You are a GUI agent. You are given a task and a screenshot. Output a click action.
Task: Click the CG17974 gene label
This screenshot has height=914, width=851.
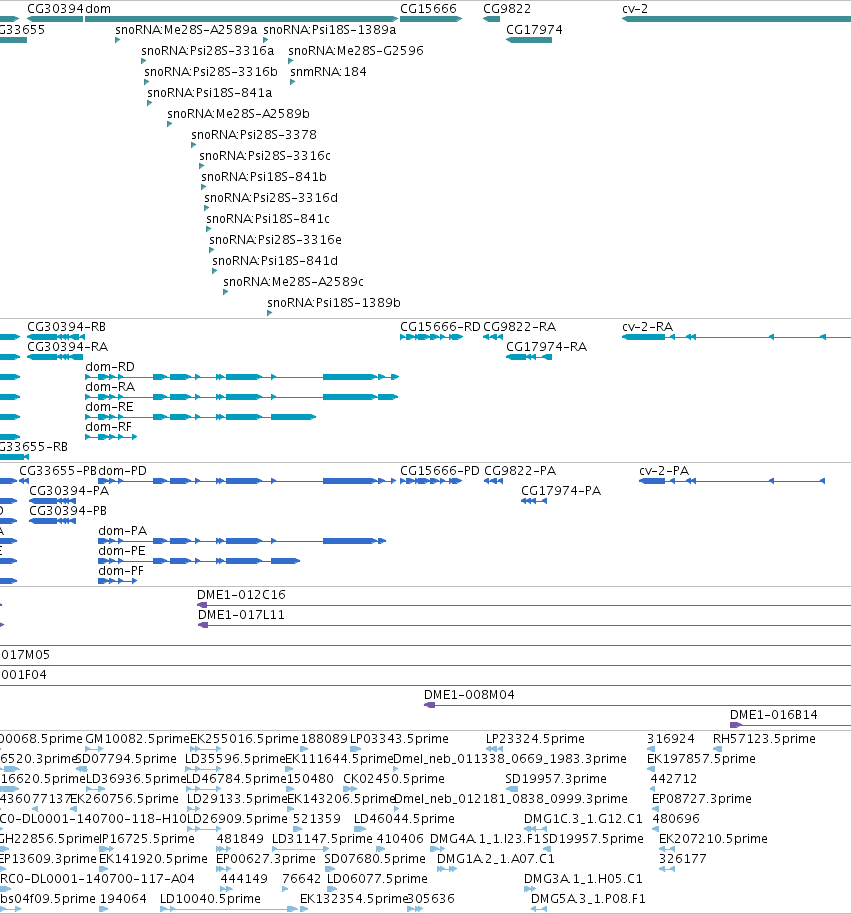click(x=534, y=30)
